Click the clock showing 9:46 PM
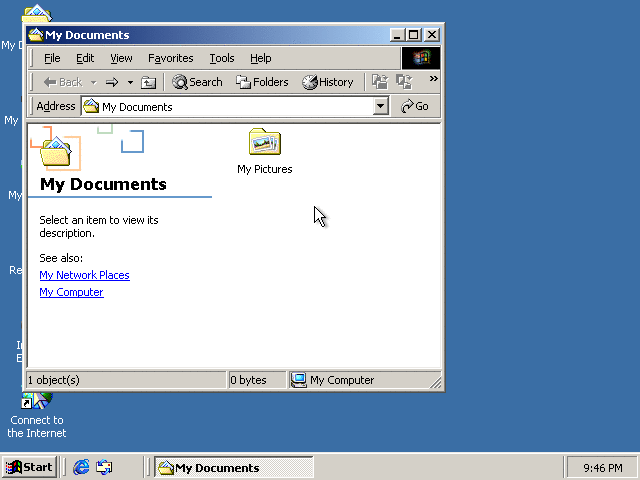 pos(603,467)
